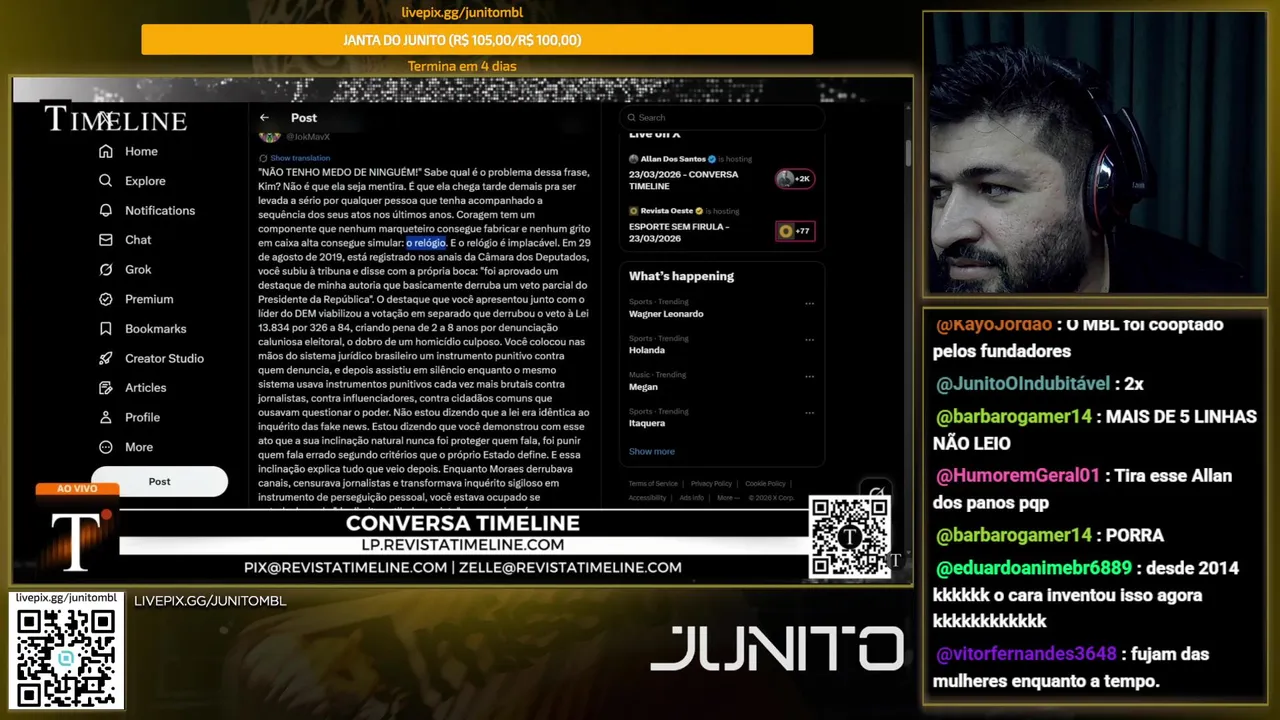This screenshot has width=1280, height=720.
Task: Go back with the Post arrow
Action: pos(264,118)
